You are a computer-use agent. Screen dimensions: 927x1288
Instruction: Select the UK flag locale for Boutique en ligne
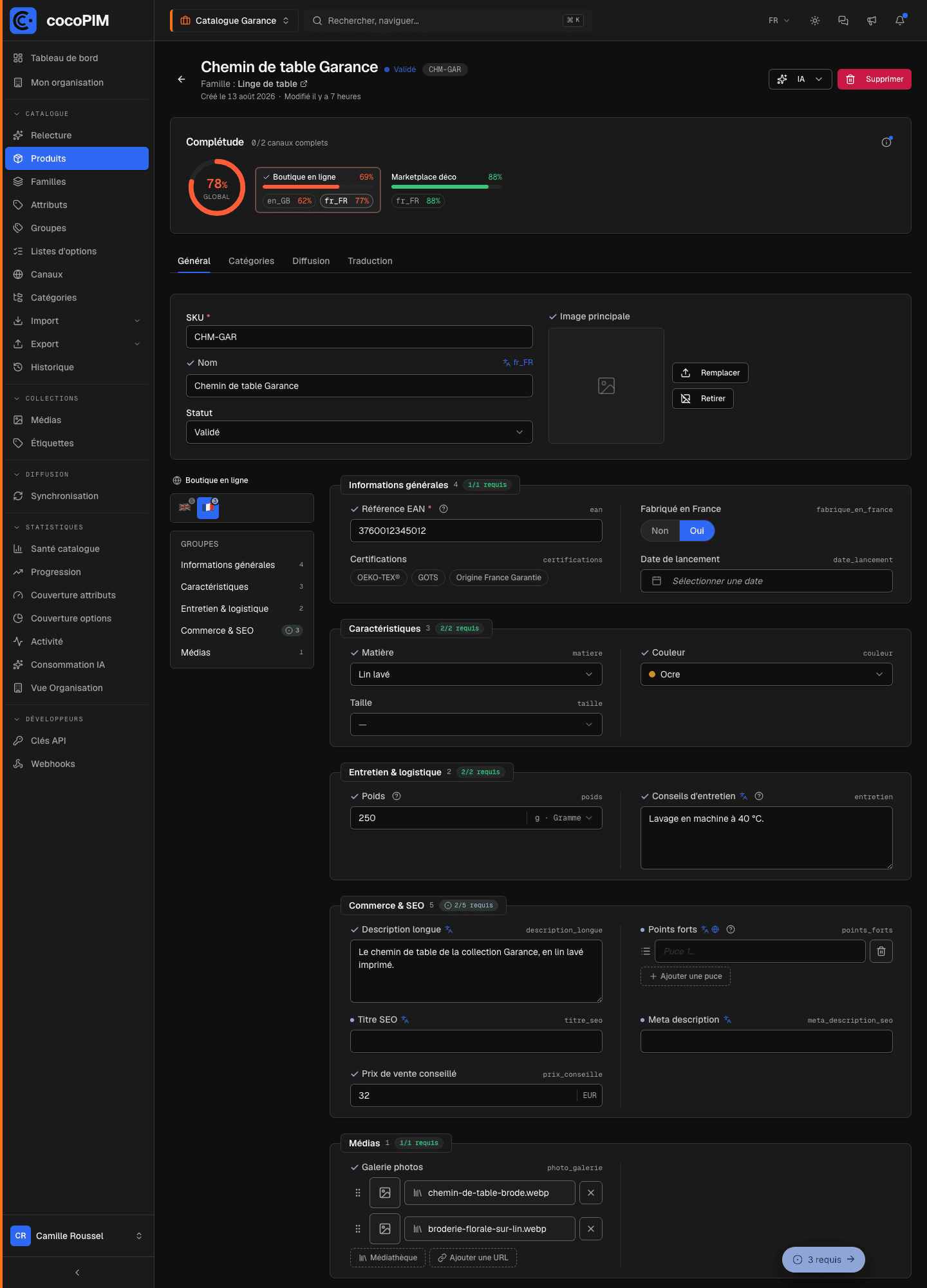[x=185, y=507]
